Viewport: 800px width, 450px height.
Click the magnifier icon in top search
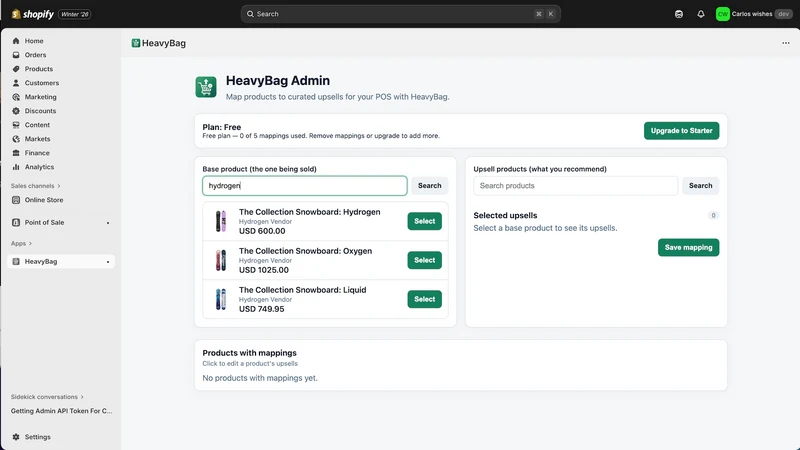click(x=250, y=14)
